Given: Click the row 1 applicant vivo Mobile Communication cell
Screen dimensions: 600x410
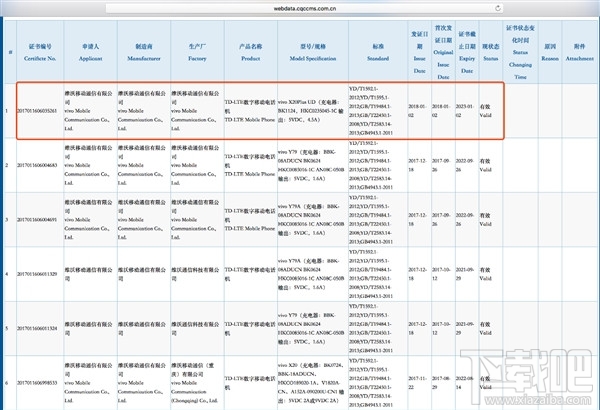Looking at the screenshot, I should click(89, 111).
